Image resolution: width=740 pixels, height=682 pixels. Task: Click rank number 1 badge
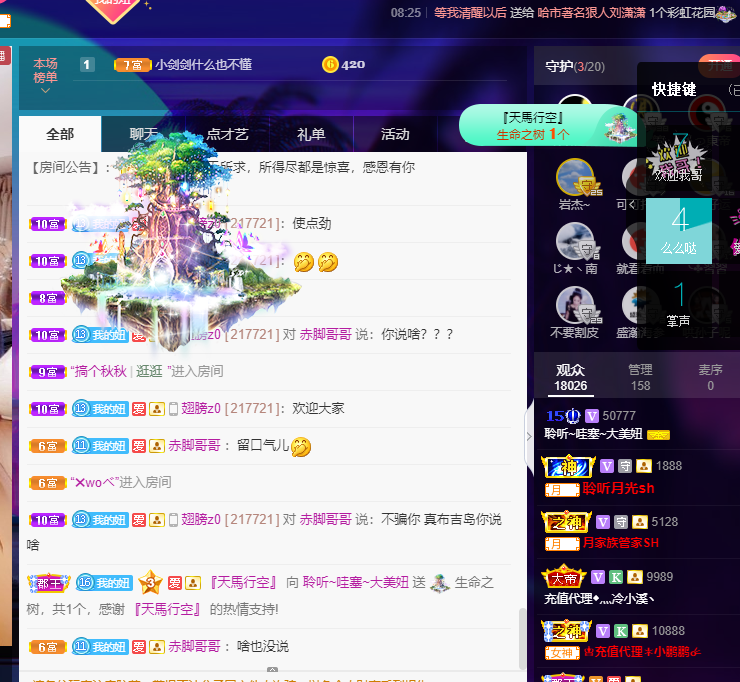tap(87, 64)
